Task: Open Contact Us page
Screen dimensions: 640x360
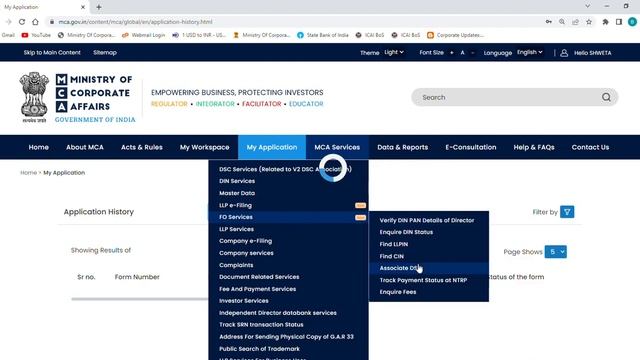Action: point(590,147)
